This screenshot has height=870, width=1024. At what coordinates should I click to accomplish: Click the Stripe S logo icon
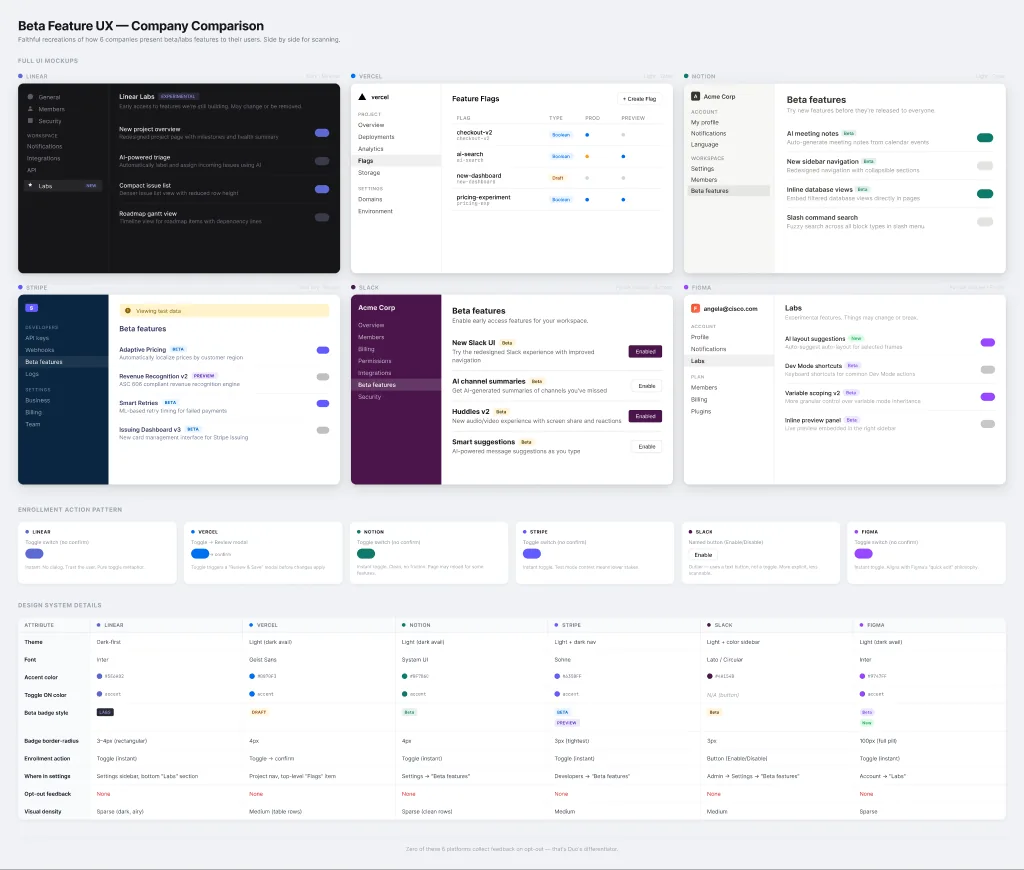point(31,308)
